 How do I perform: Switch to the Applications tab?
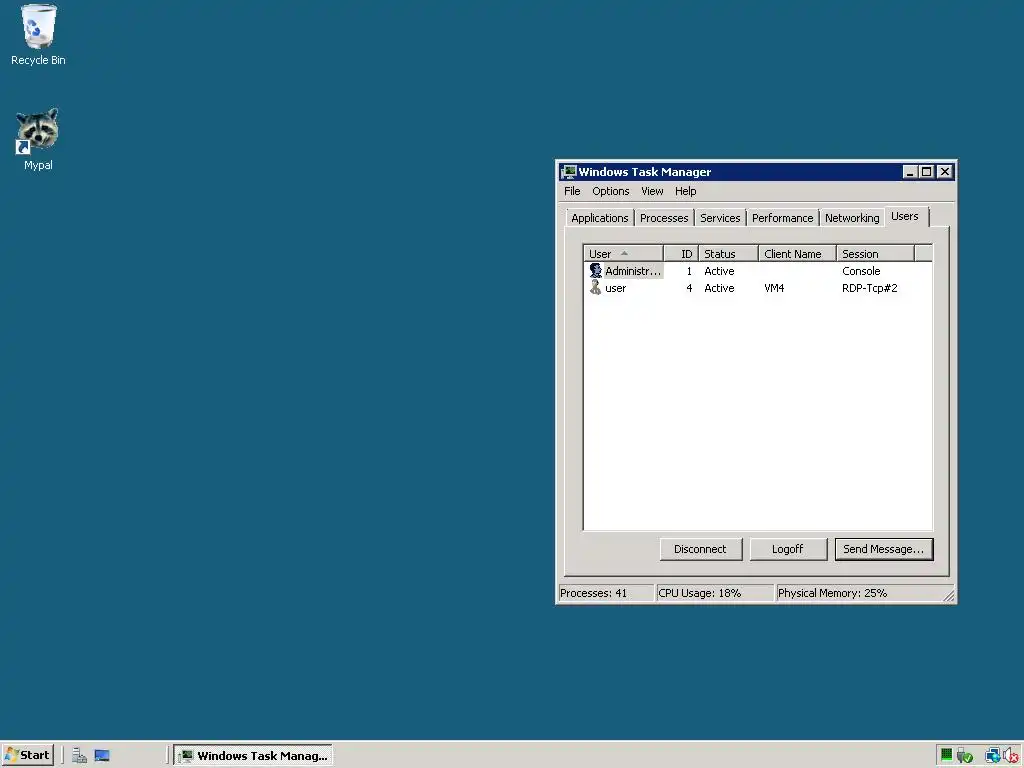click(x=600, y=218)
